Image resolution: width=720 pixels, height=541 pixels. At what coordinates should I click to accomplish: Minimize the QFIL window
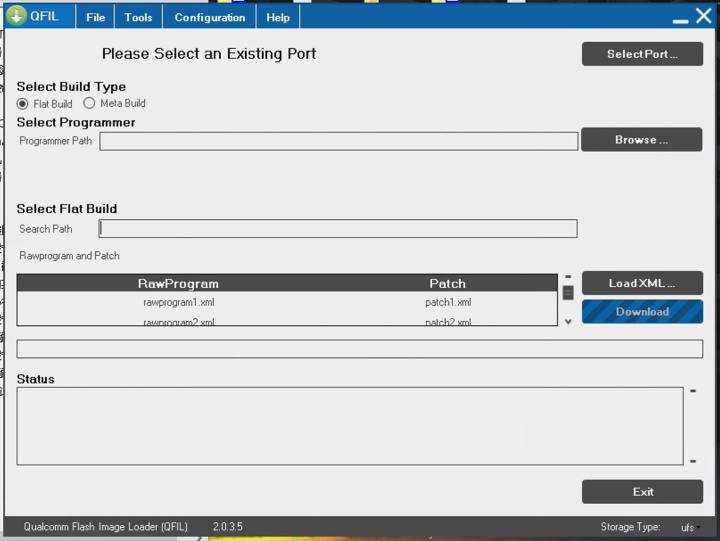(680, 20)
